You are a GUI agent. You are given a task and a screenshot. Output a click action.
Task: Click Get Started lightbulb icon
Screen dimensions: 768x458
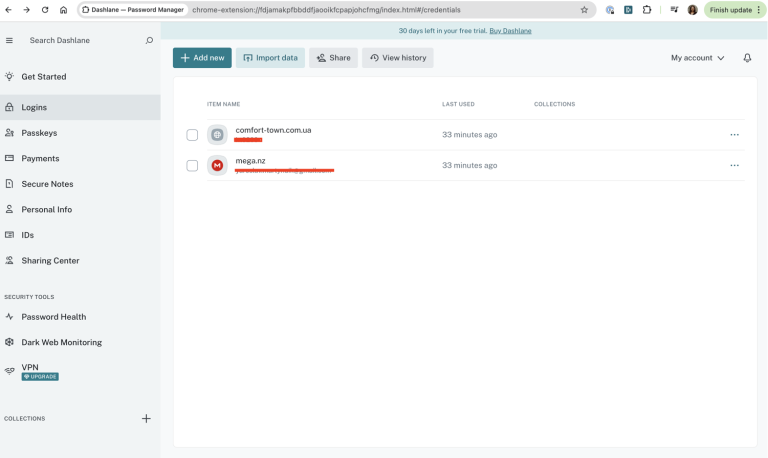point(9,76)
